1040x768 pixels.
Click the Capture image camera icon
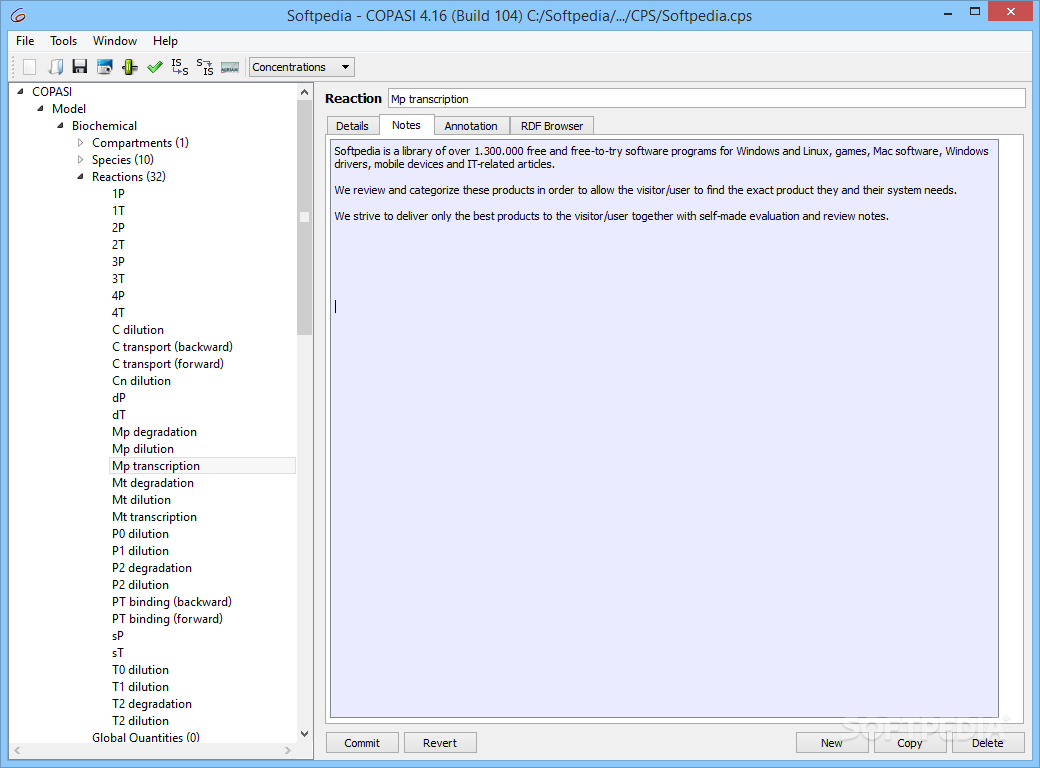click(105, 67)
